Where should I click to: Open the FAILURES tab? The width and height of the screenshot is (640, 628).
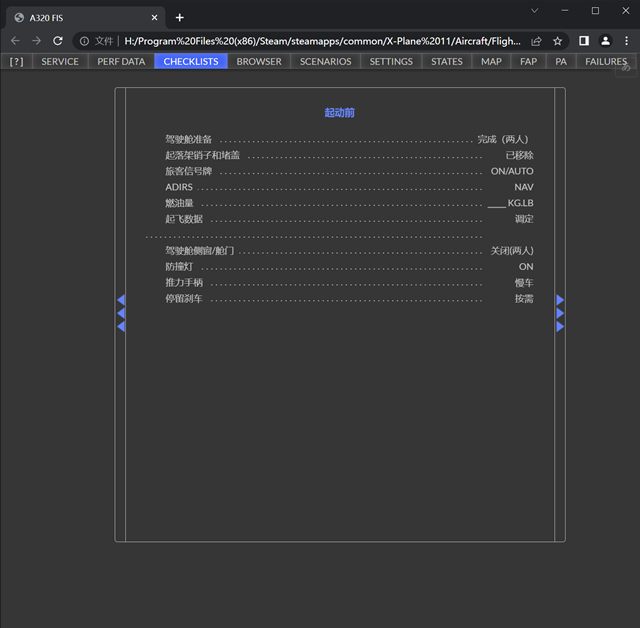(606, 61)
